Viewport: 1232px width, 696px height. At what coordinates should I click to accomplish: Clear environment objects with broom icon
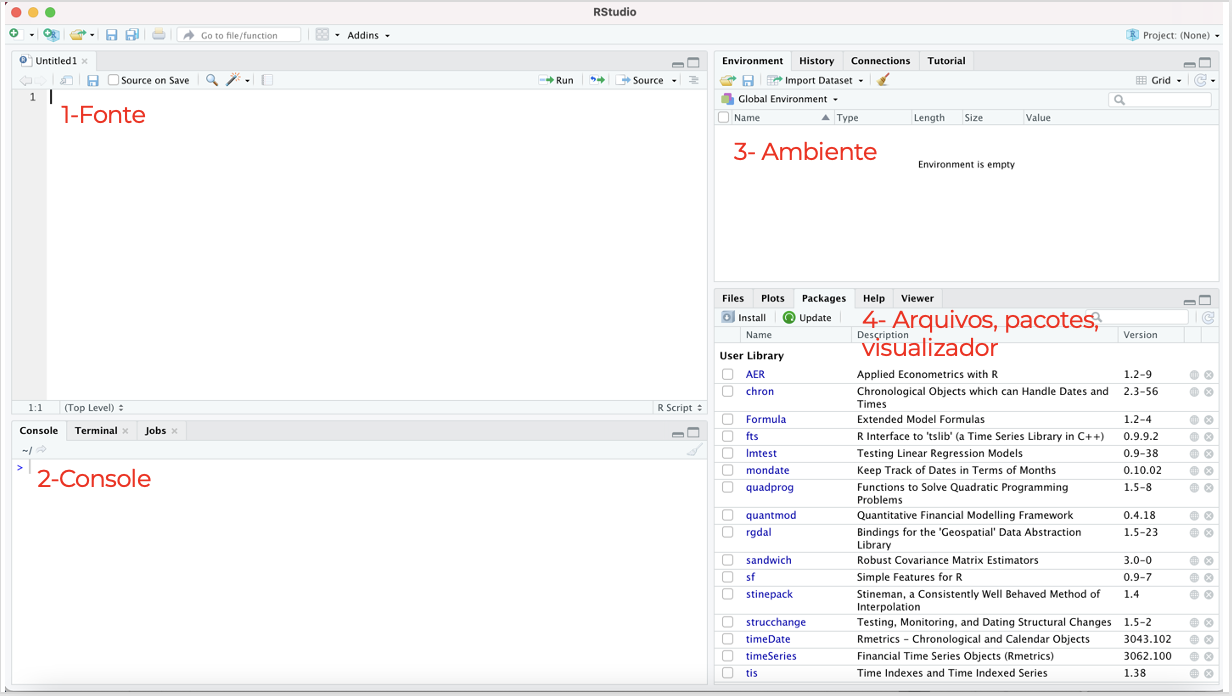coord(882,80)
